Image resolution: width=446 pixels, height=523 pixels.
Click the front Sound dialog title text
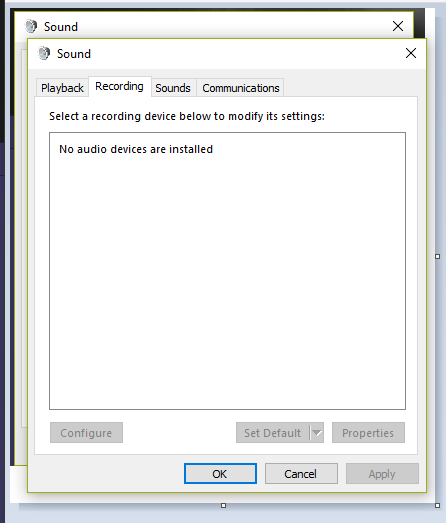point(74,54)
